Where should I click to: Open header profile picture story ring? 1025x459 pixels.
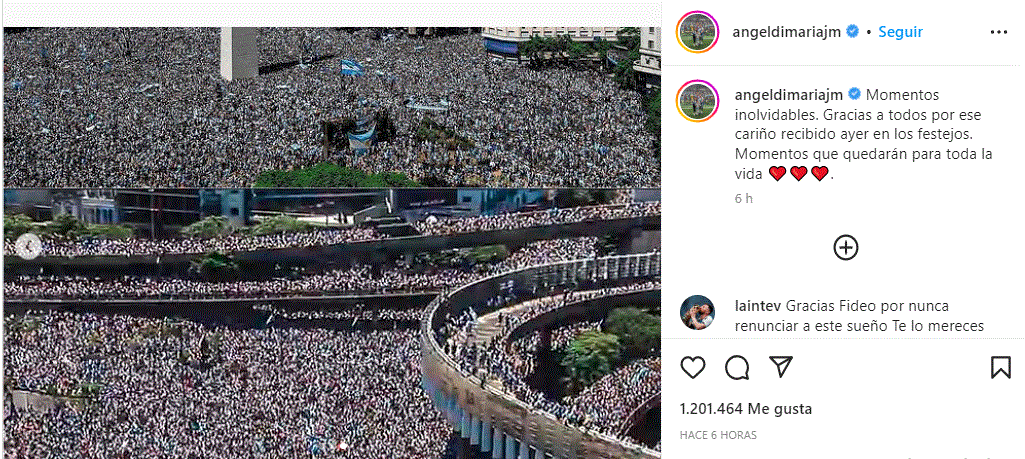click(698, 31)
